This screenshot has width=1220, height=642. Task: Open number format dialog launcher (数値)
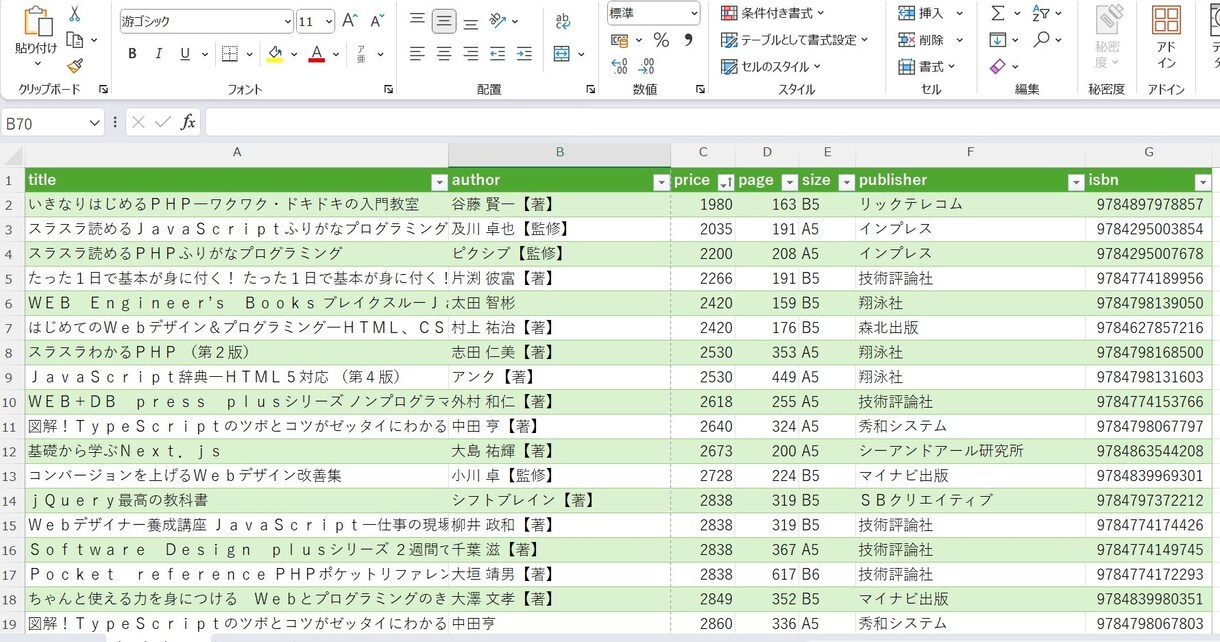pyautogui.click(x=701, y=89)
